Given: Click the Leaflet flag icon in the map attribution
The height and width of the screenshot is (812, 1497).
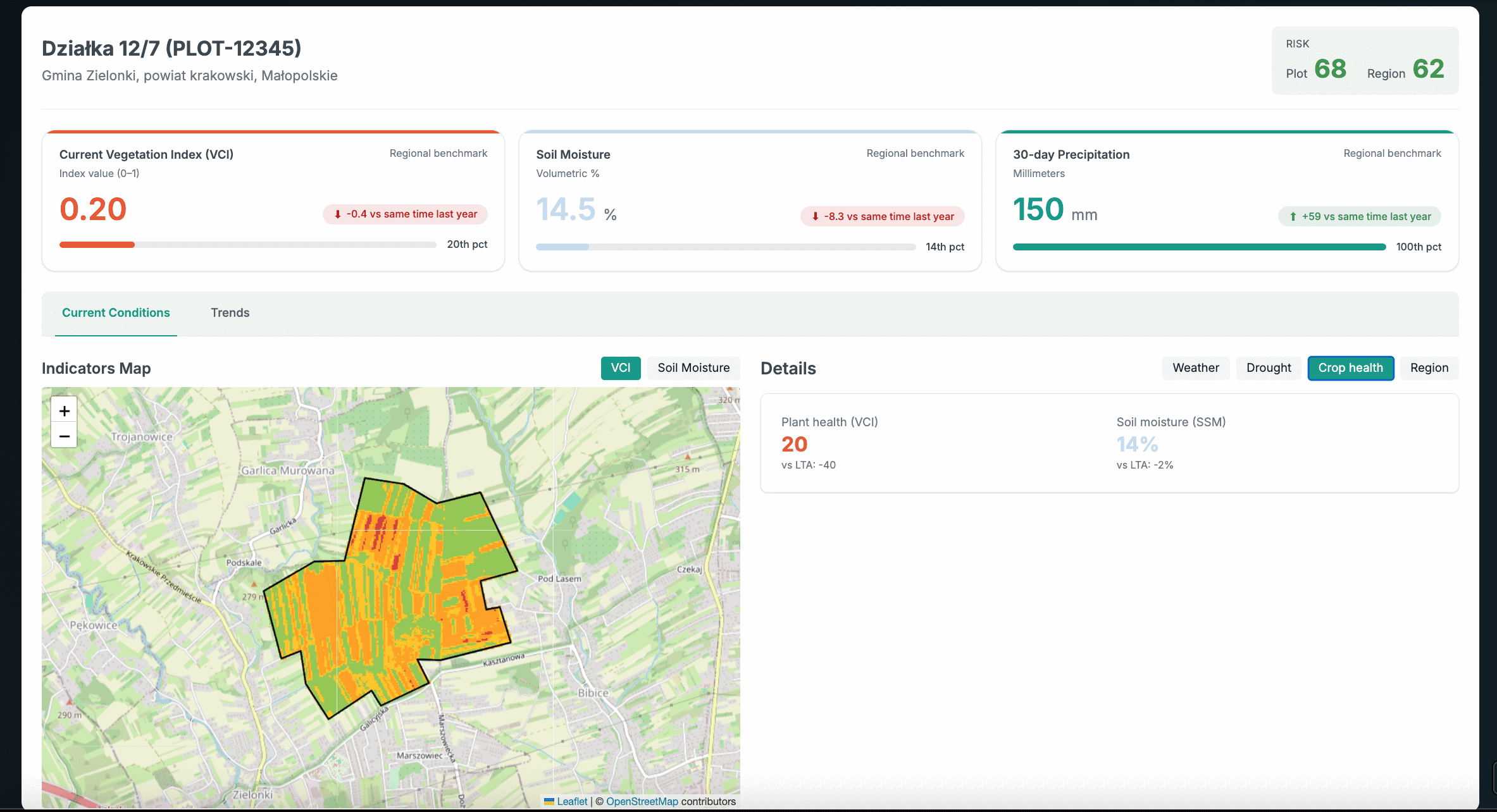Looking at the screenshot, I should pos(549,801).
